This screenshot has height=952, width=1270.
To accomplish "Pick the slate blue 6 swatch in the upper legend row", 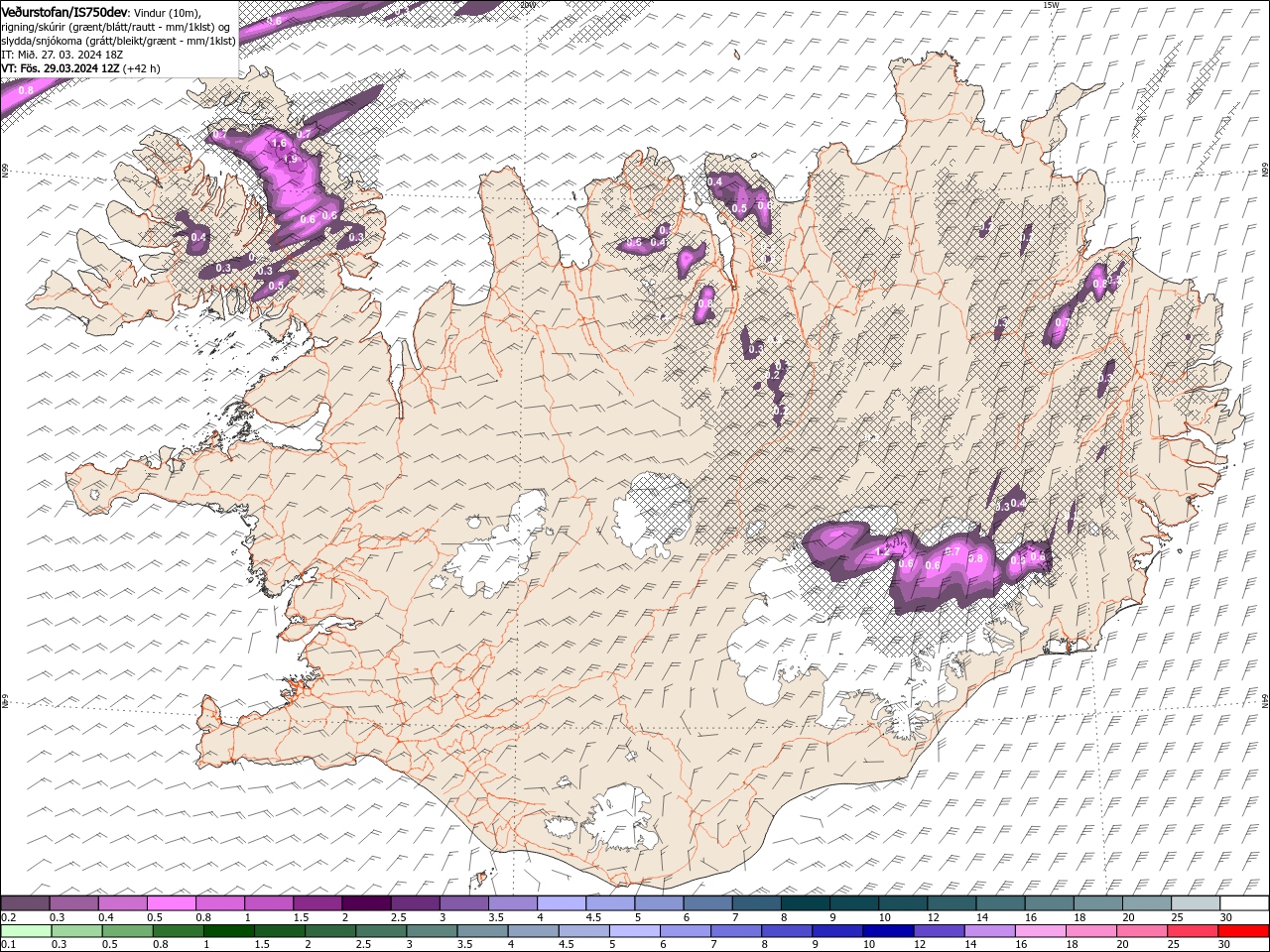I will coord(706,903).
